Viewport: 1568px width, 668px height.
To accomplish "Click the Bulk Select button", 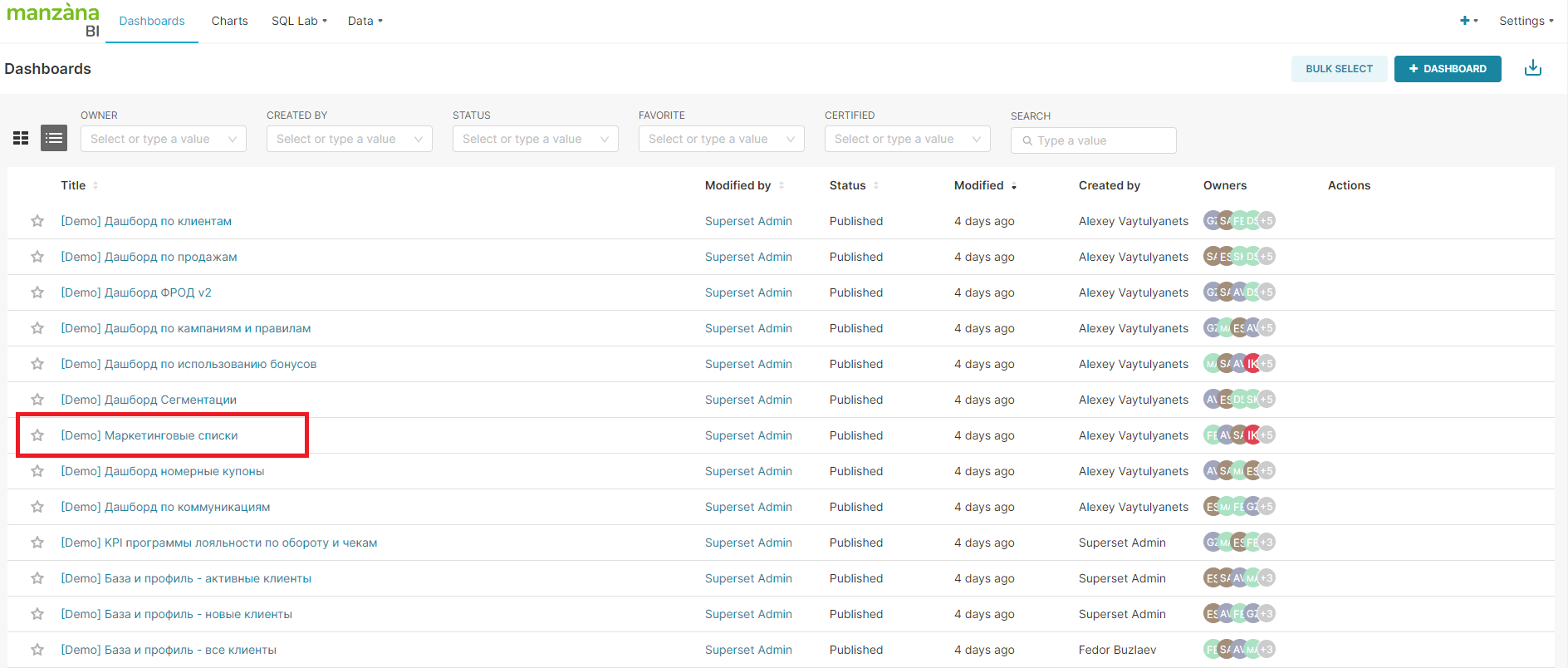I will point(1339,69).
